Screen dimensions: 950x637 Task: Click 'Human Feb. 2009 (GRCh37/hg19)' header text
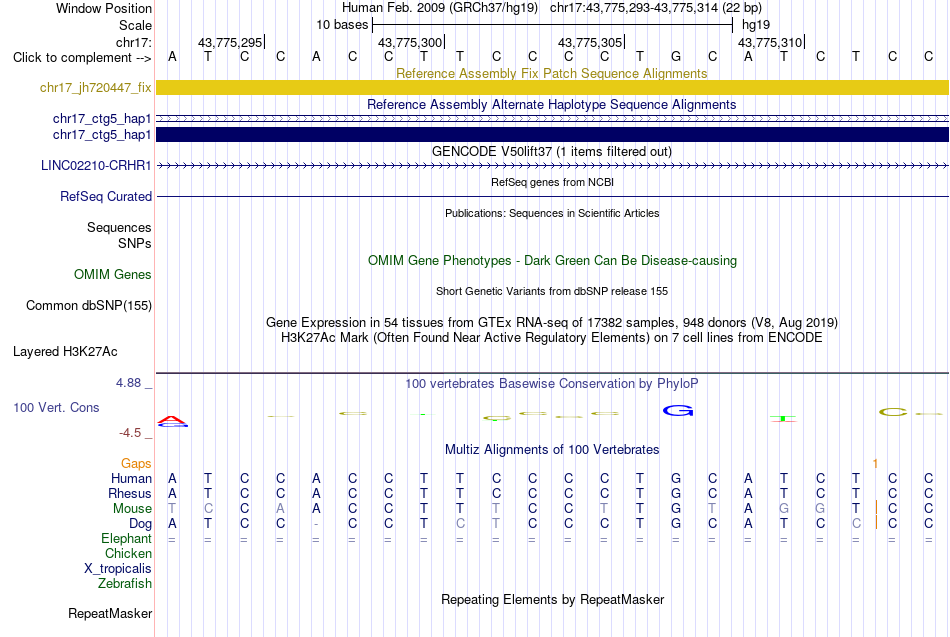pos(440,8)
